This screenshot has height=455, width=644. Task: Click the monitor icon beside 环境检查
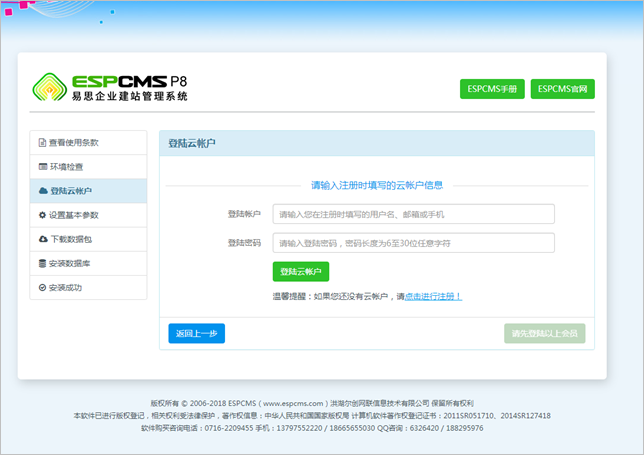(43, 166)
